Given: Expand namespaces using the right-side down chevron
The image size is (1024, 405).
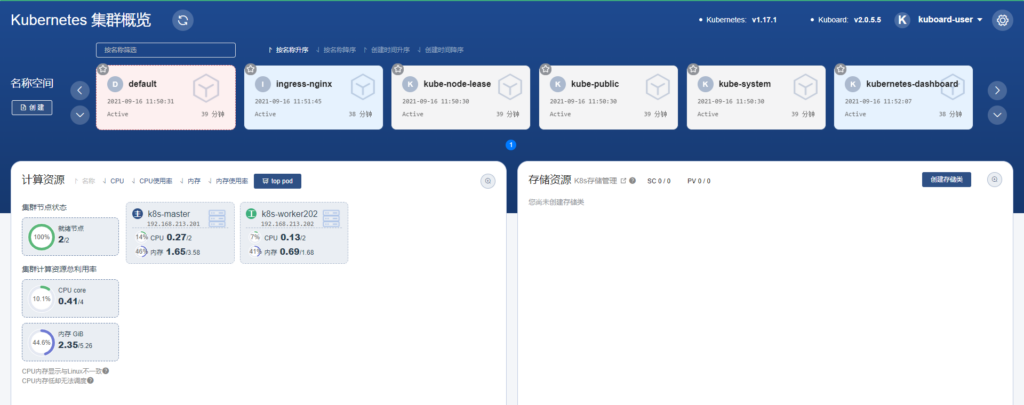Looking at the screenshot, I should pos(997,114).
